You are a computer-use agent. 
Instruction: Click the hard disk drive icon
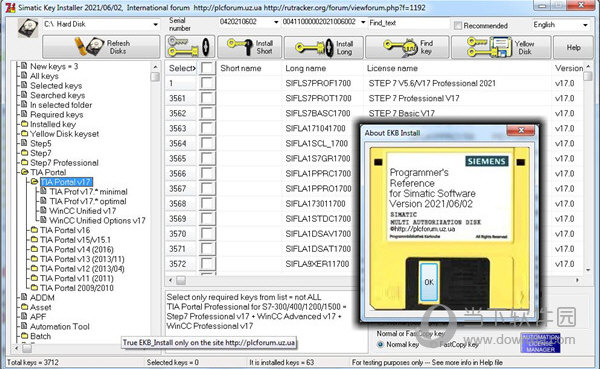28,28
